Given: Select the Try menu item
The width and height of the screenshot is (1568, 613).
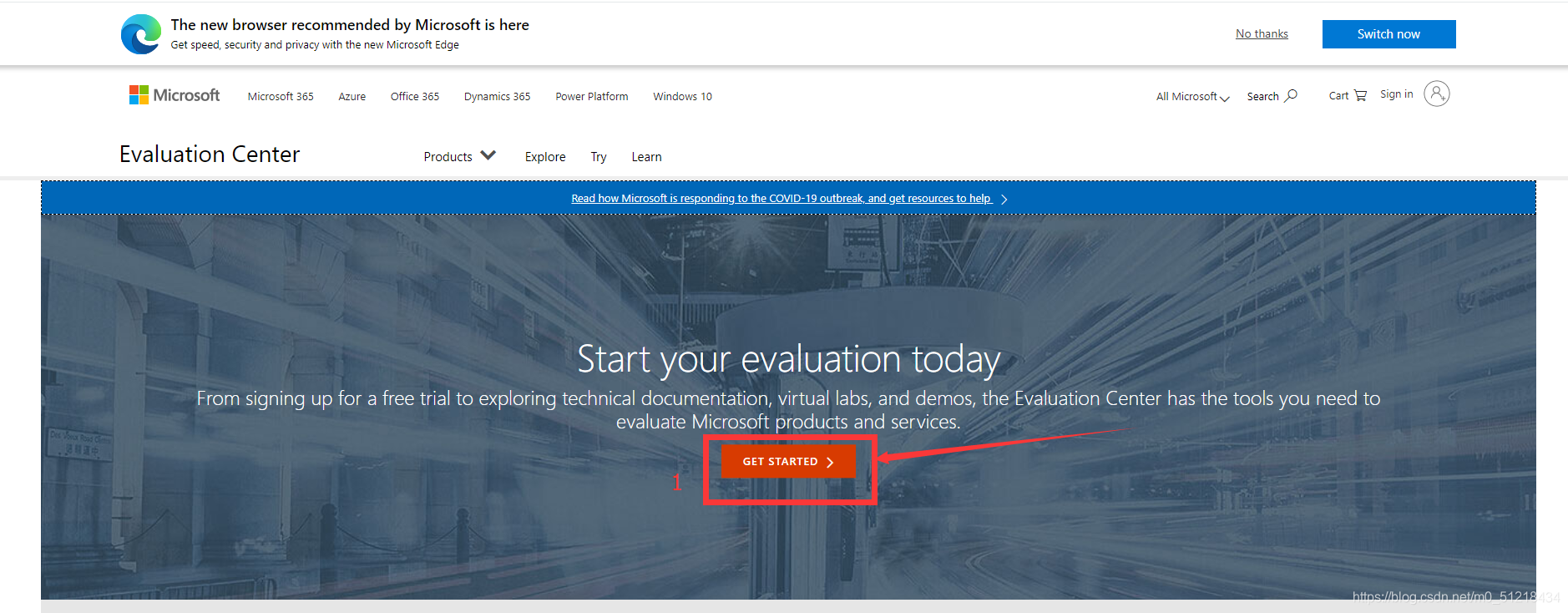Looking at the screenshot, I should (x=599, y=157).
